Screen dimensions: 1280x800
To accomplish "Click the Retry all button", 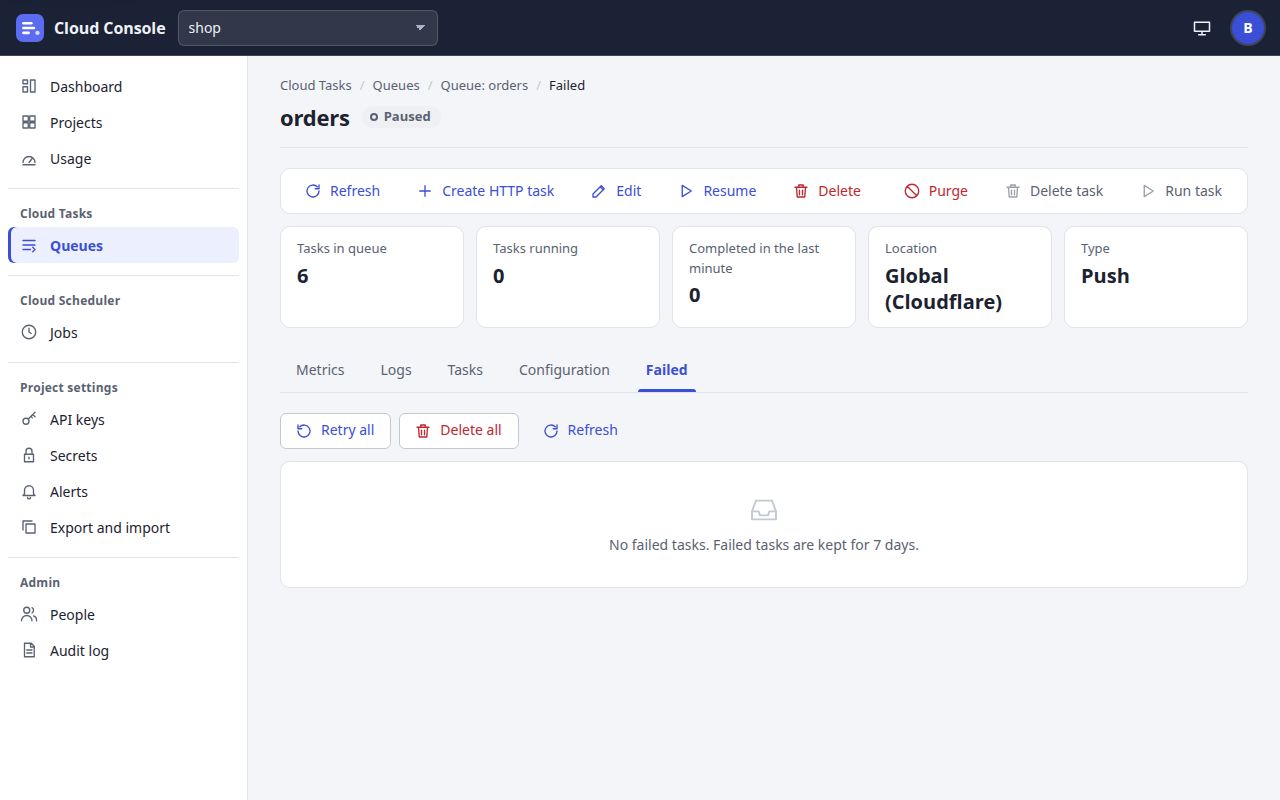I will tap(335, 430).
